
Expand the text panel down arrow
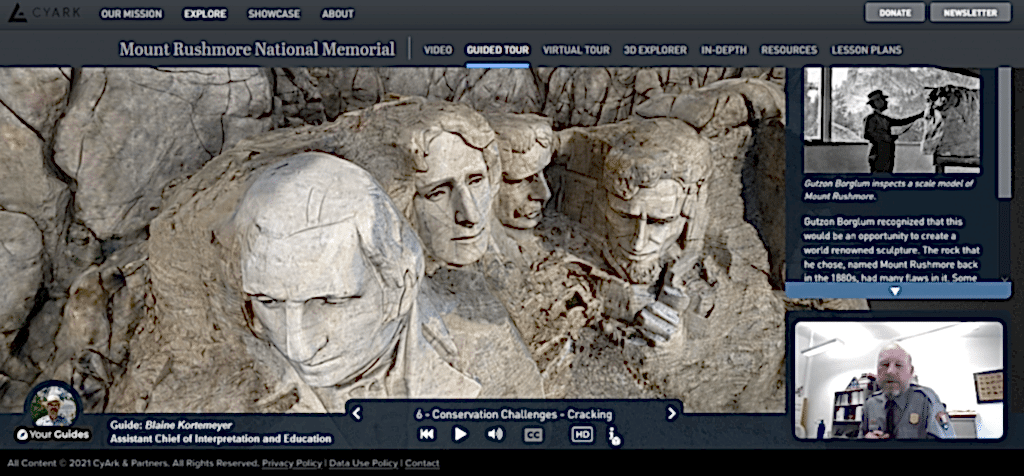coord(895,291)
